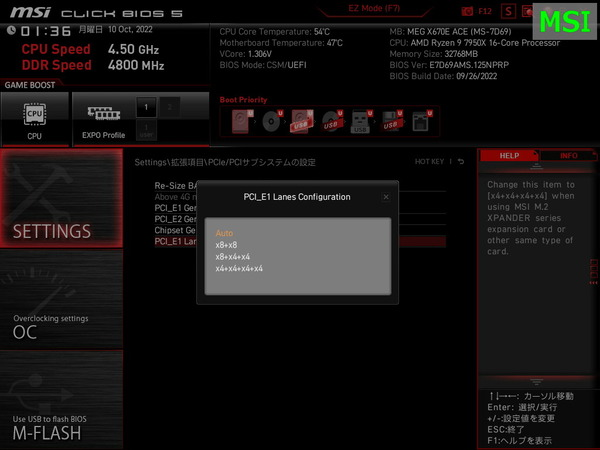
Task: Click the clock time display 01:36
Action: [46, 31]
